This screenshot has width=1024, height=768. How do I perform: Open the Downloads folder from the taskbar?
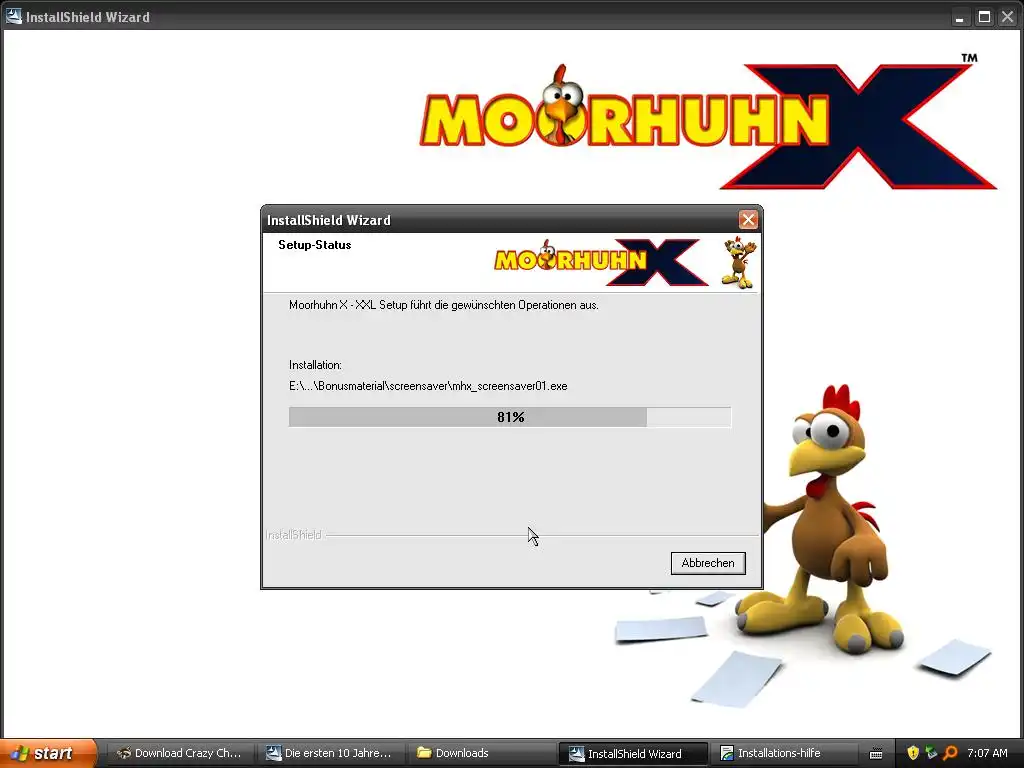point(479,753)
